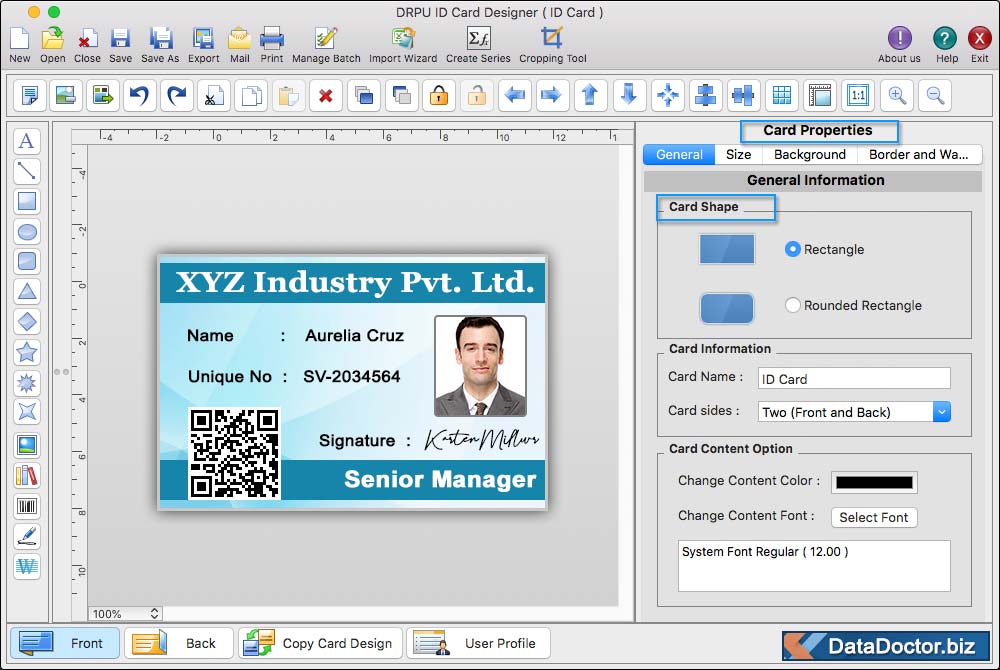Screen dimensions: 1000x670
Task: Expand the Card sides dropdown
Action: click(x=941, y=412)
